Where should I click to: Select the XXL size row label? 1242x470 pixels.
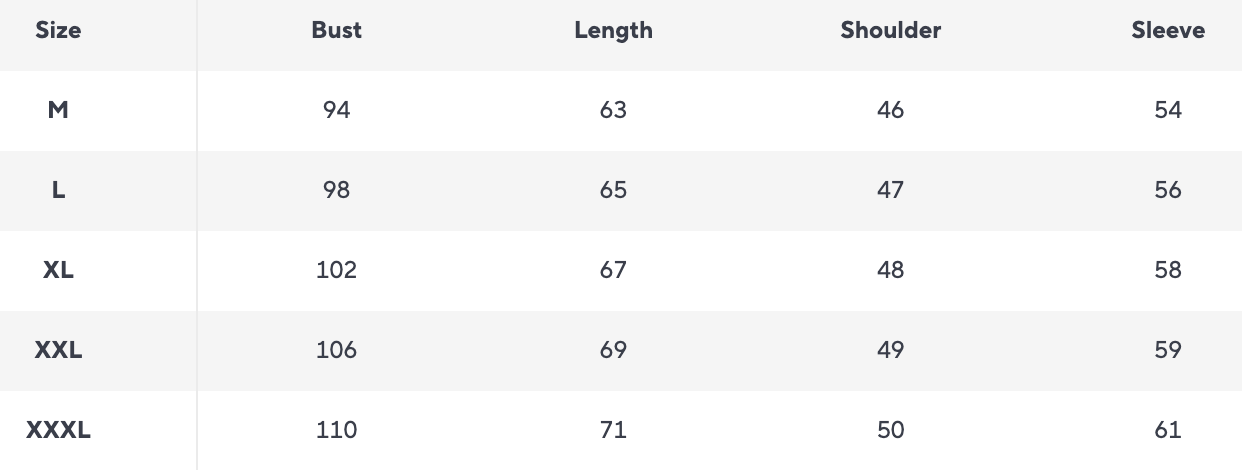point(58,350)
